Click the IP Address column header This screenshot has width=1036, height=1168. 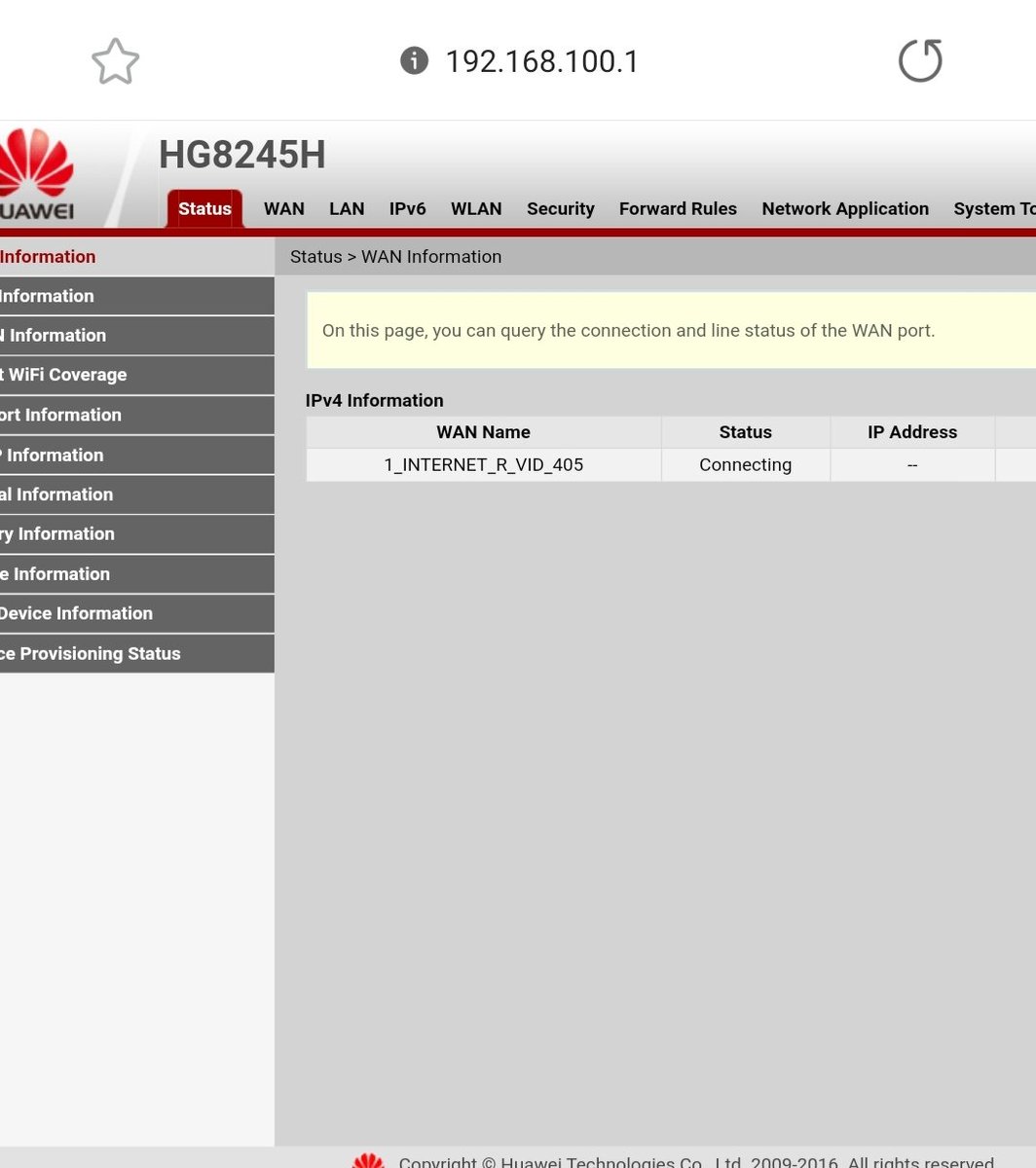[912, 432]
